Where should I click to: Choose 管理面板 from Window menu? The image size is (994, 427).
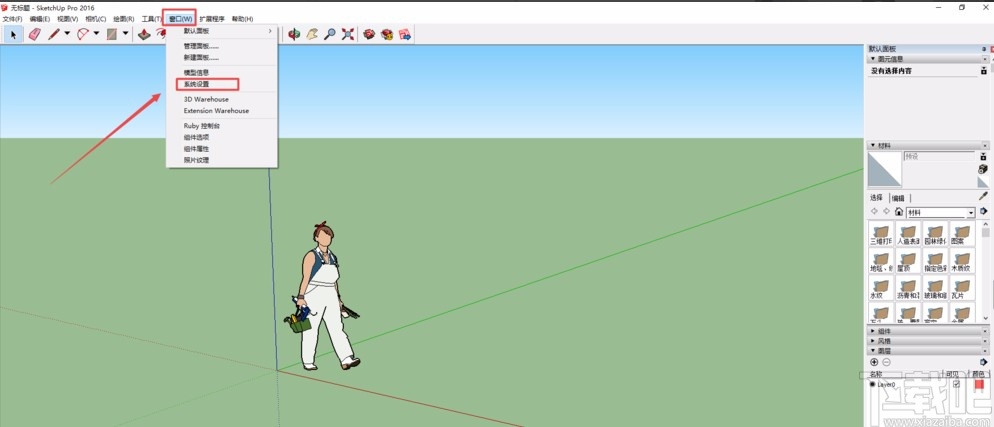click(222, 46)
